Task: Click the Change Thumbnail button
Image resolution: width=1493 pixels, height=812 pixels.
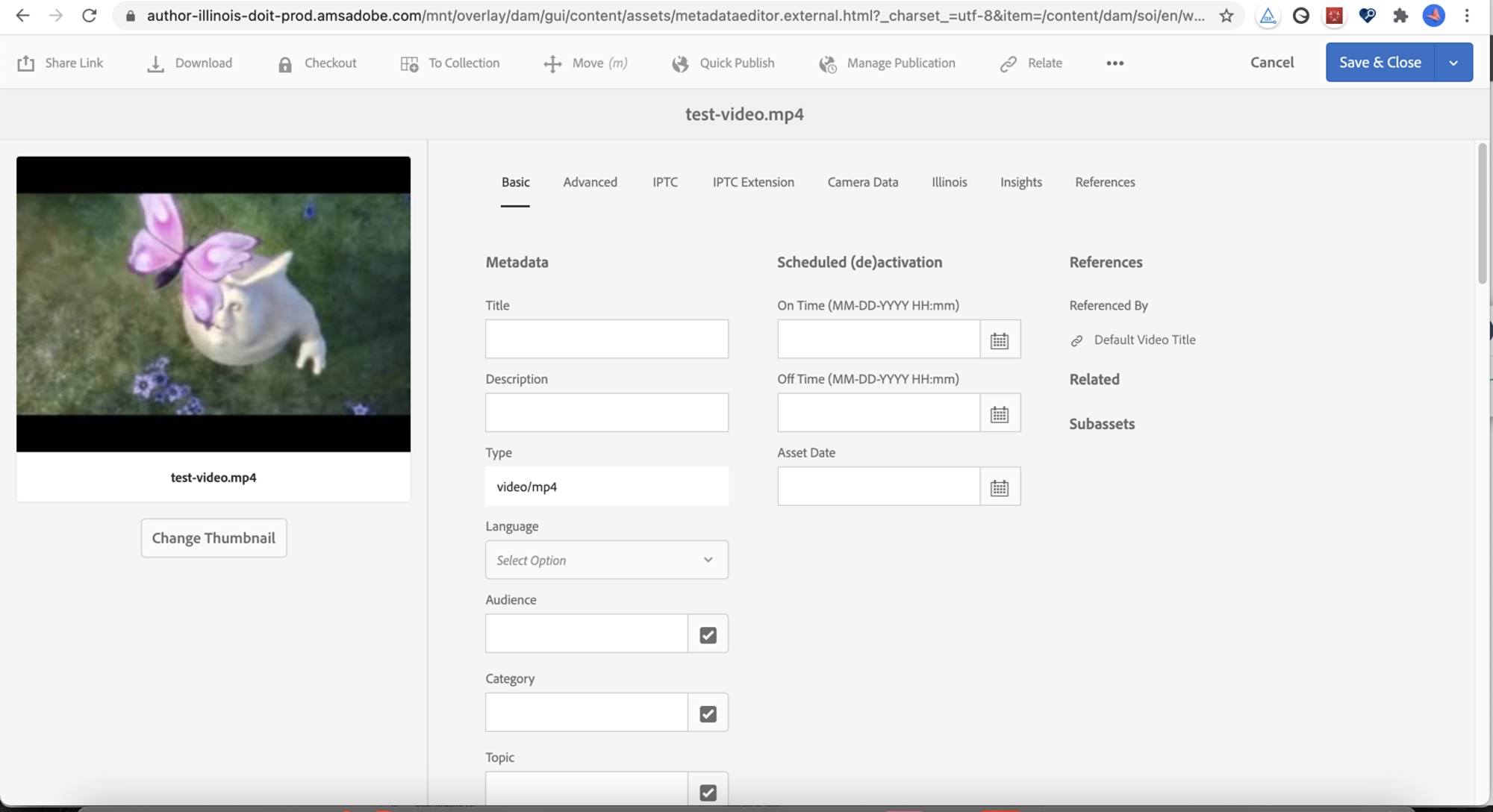Action: [213, 537]
